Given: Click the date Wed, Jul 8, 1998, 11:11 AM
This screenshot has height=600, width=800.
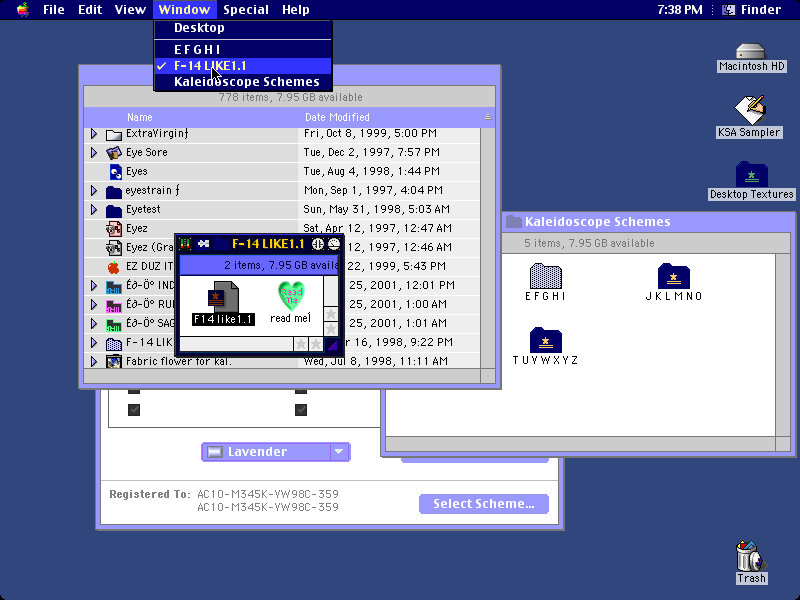Looking at the screenshot, I should (x=376, y=361).
